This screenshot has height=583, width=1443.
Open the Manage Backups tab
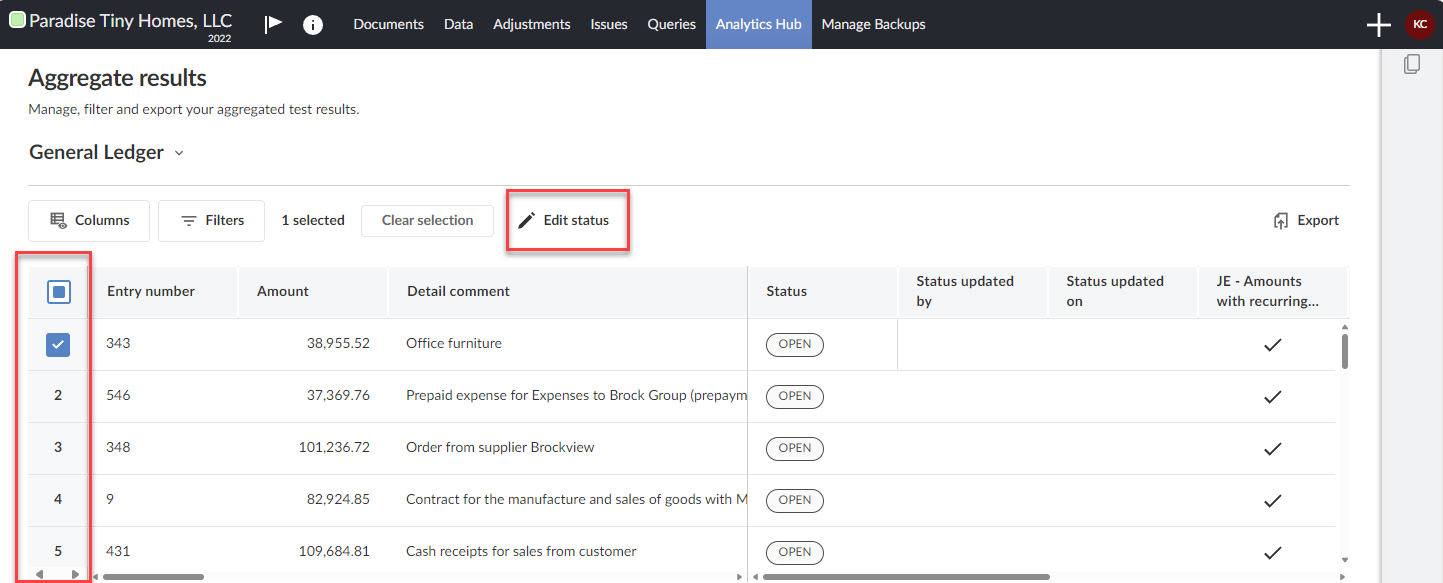tap(873, 24)
